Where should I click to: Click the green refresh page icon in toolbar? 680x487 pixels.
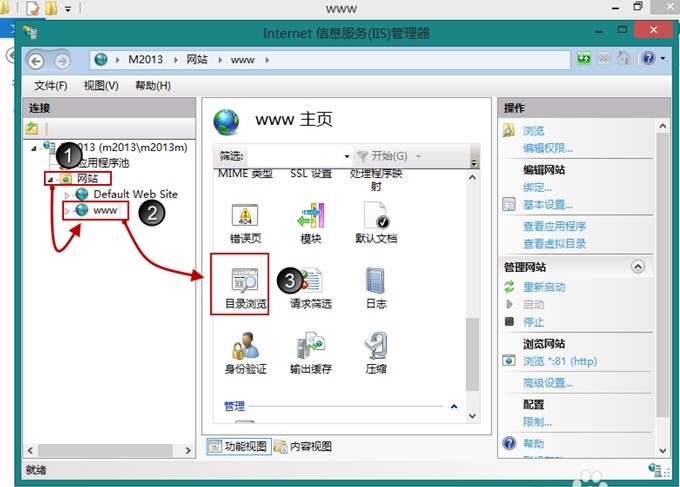(584, 58)
